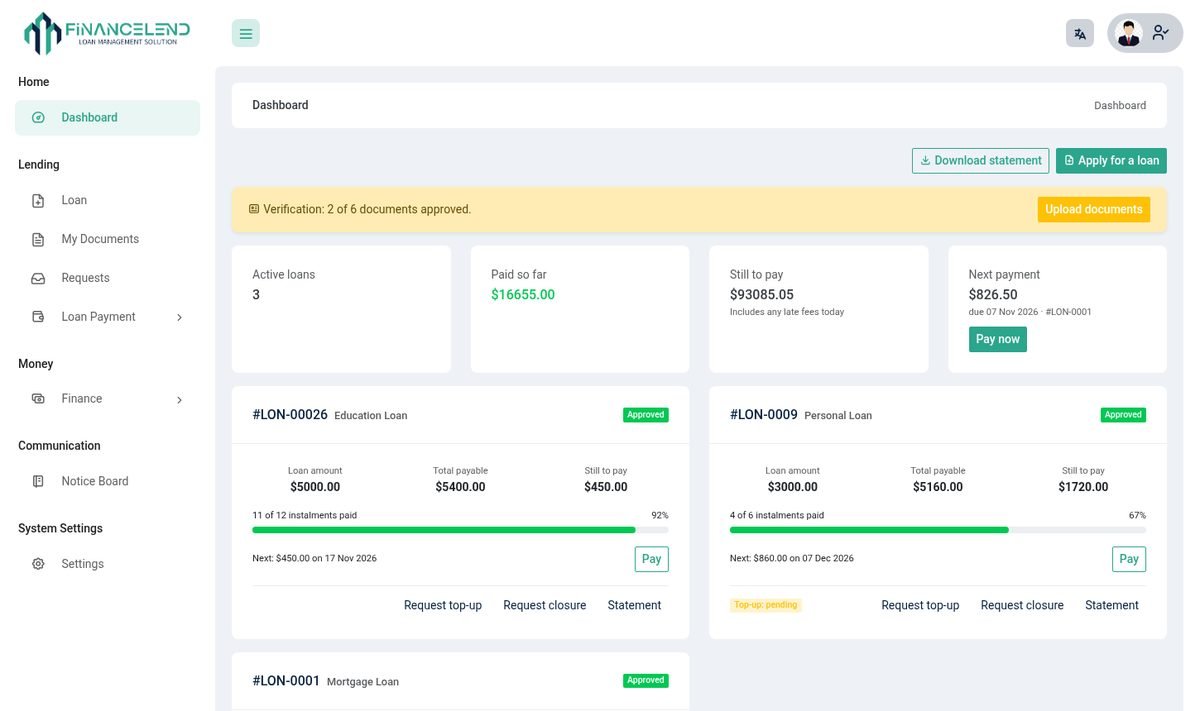Click Total payable $5160.00 value

[x=938, y=487]
